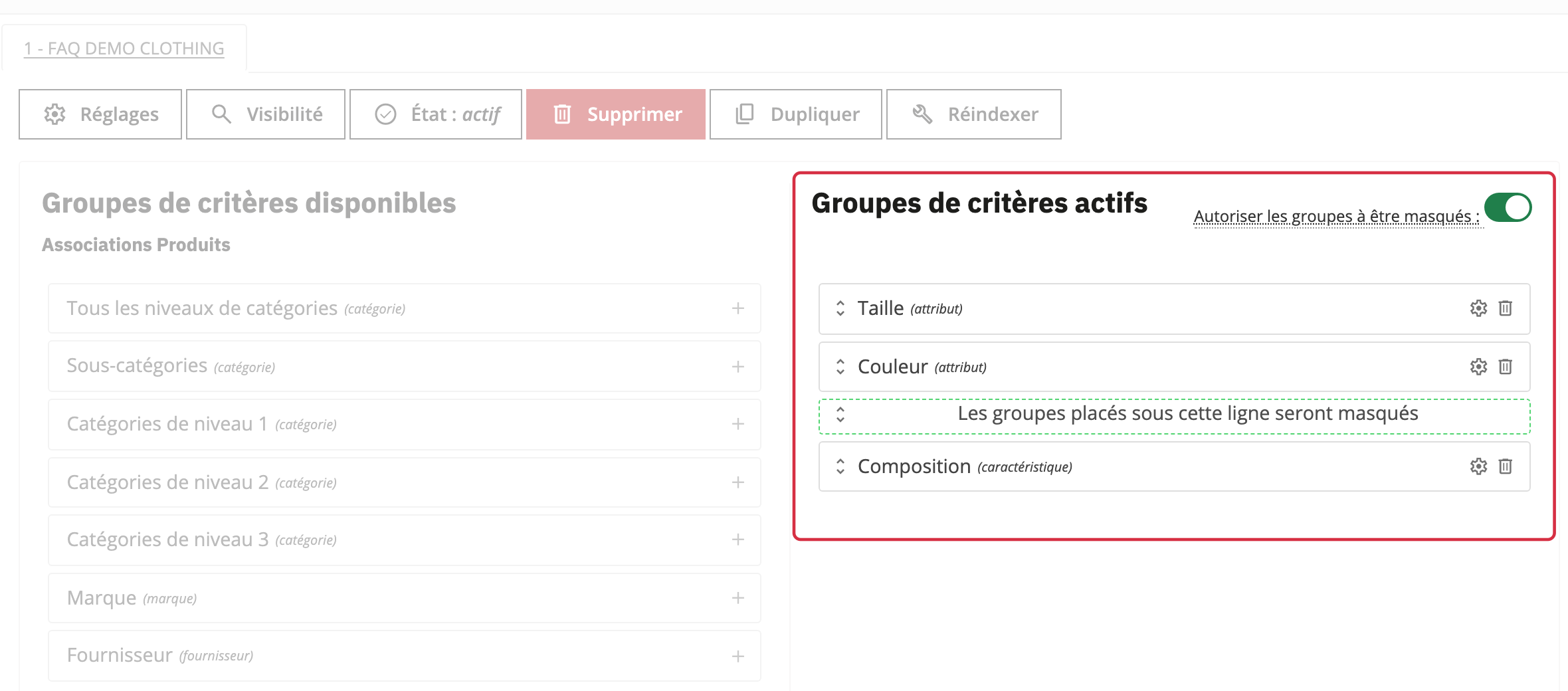The image size is (1568, 691).
Task: Add the Sous-catégories group
Action: (738, 367)
